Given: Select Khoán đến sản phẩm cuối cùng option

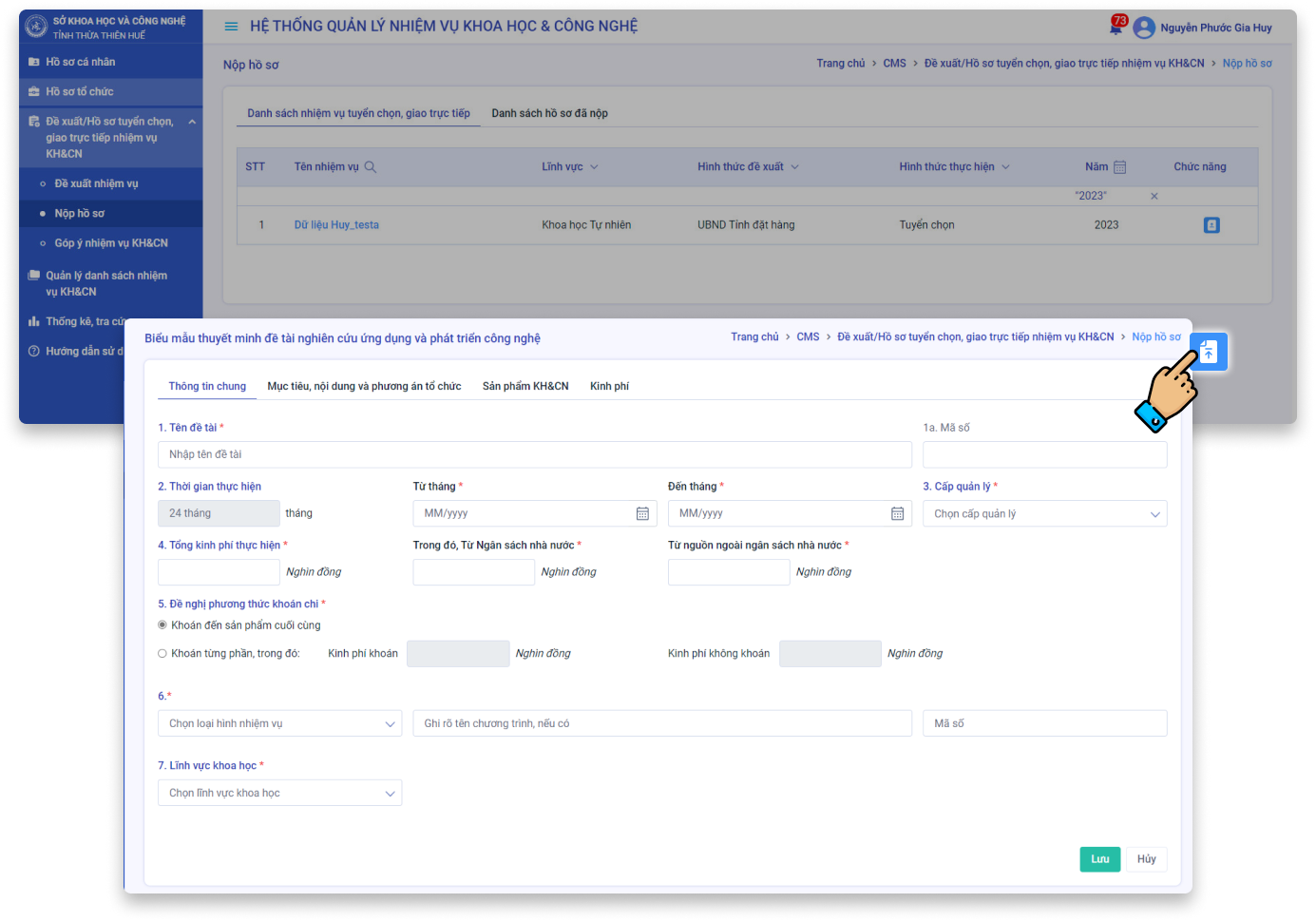Looking at the screenshot, I should (162, 625).
